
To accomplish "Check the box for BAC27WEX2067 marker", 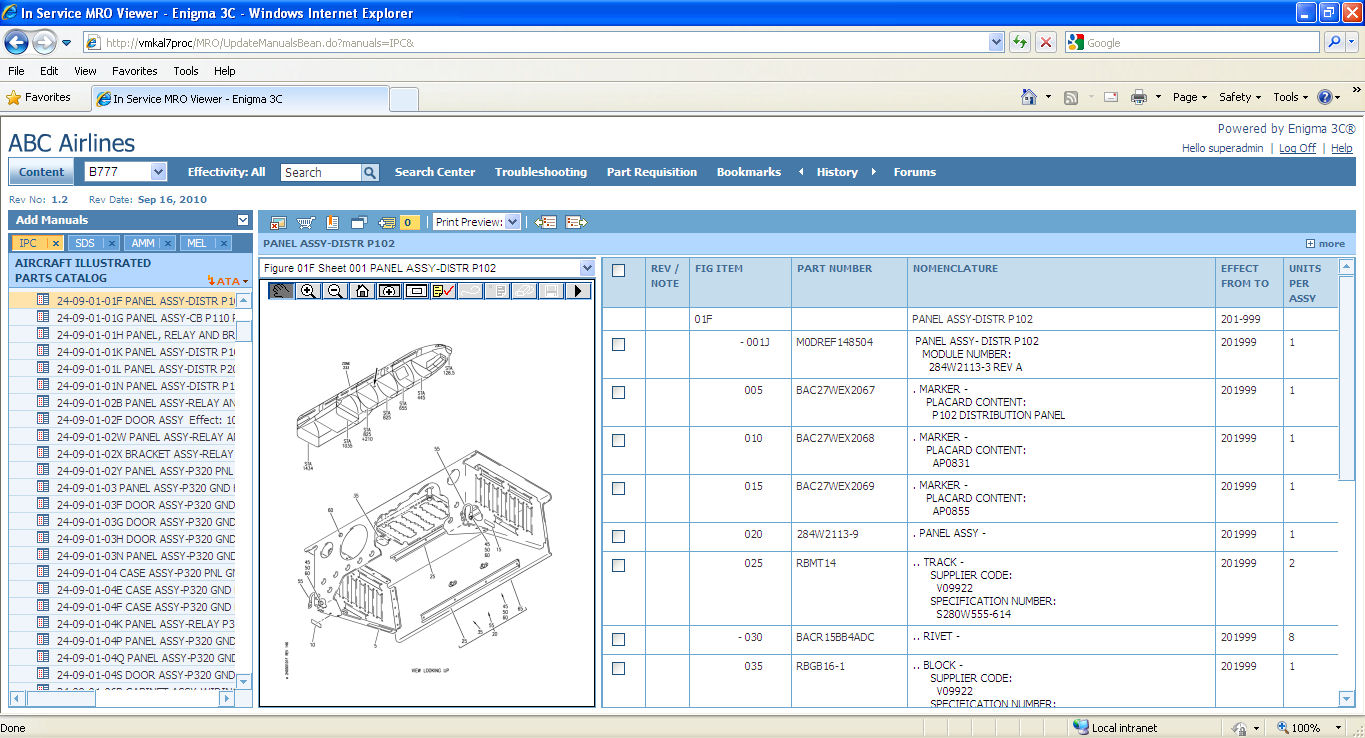I will [x=618, y=392].
